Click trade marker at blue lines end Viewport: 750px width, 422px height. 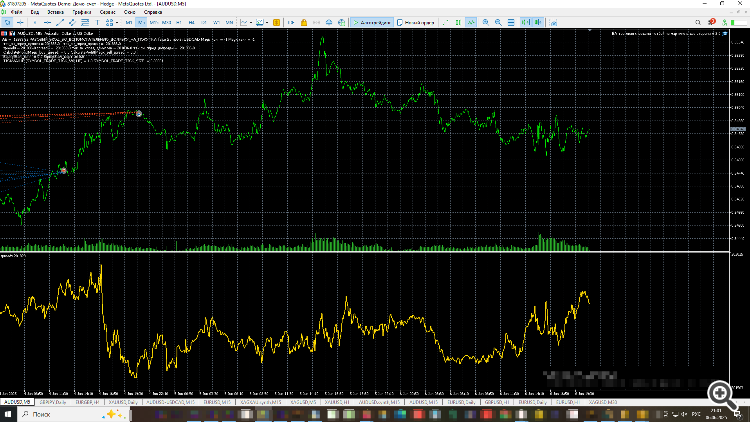point(63,171)
